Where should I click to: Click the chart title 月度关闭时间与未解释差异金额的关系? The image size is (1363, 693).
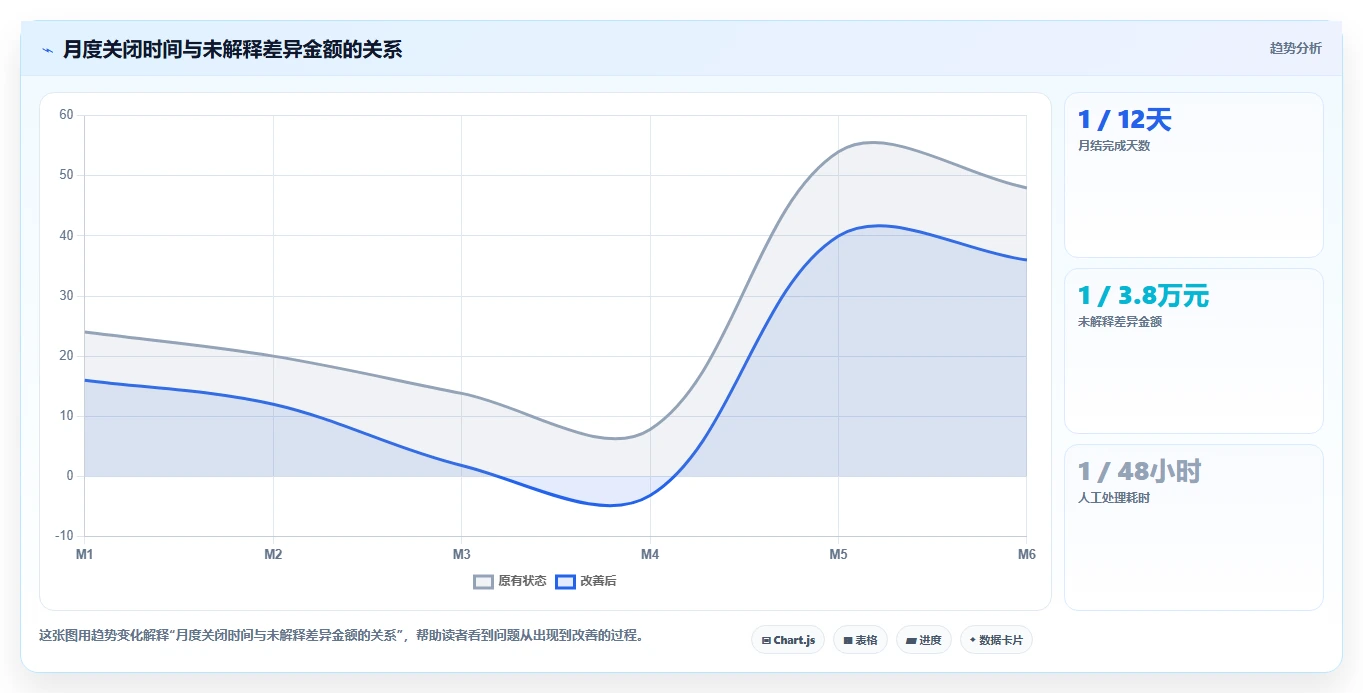[232, 50]
